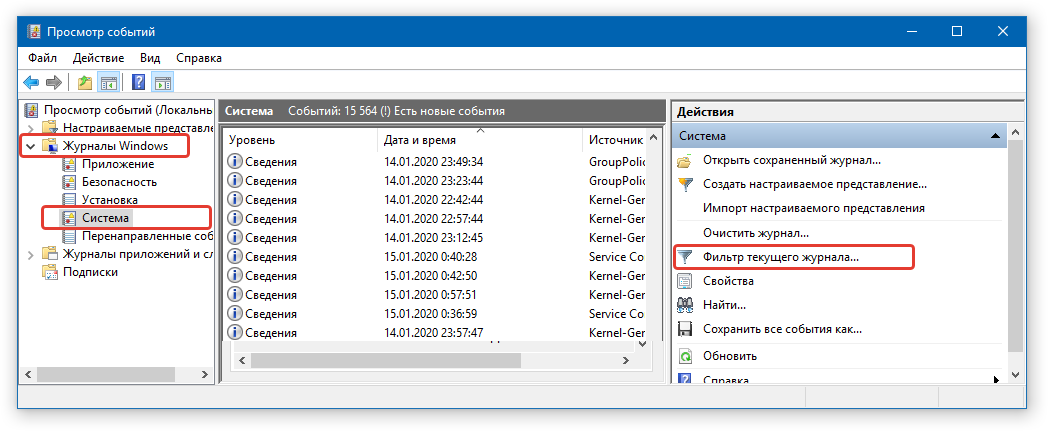Open the Файл menu

pyautogui.click(x=43, y=58)
